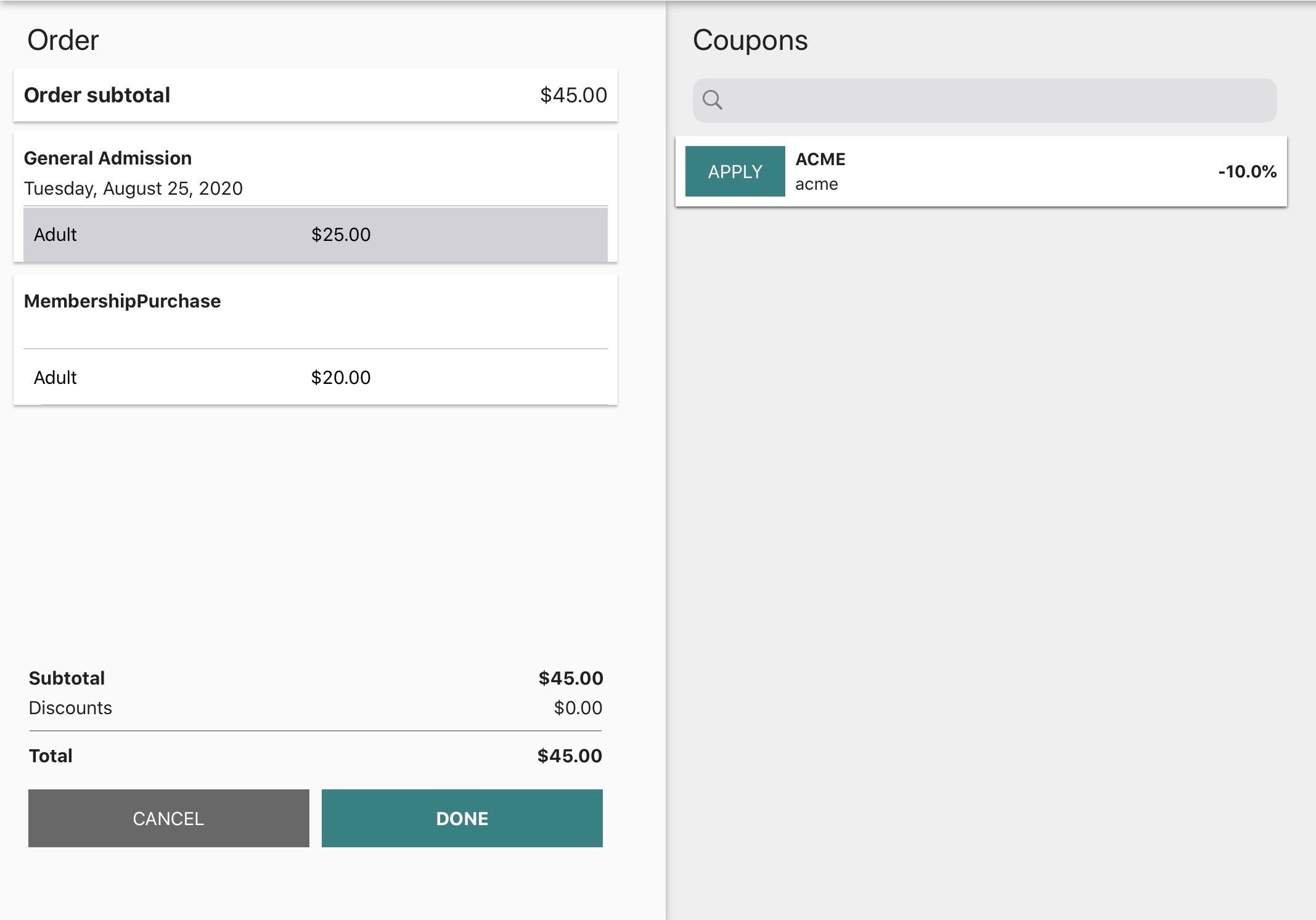Screen dimensions: 1316x920
Task: Click the General Admission heading
Action: (108, 158)
